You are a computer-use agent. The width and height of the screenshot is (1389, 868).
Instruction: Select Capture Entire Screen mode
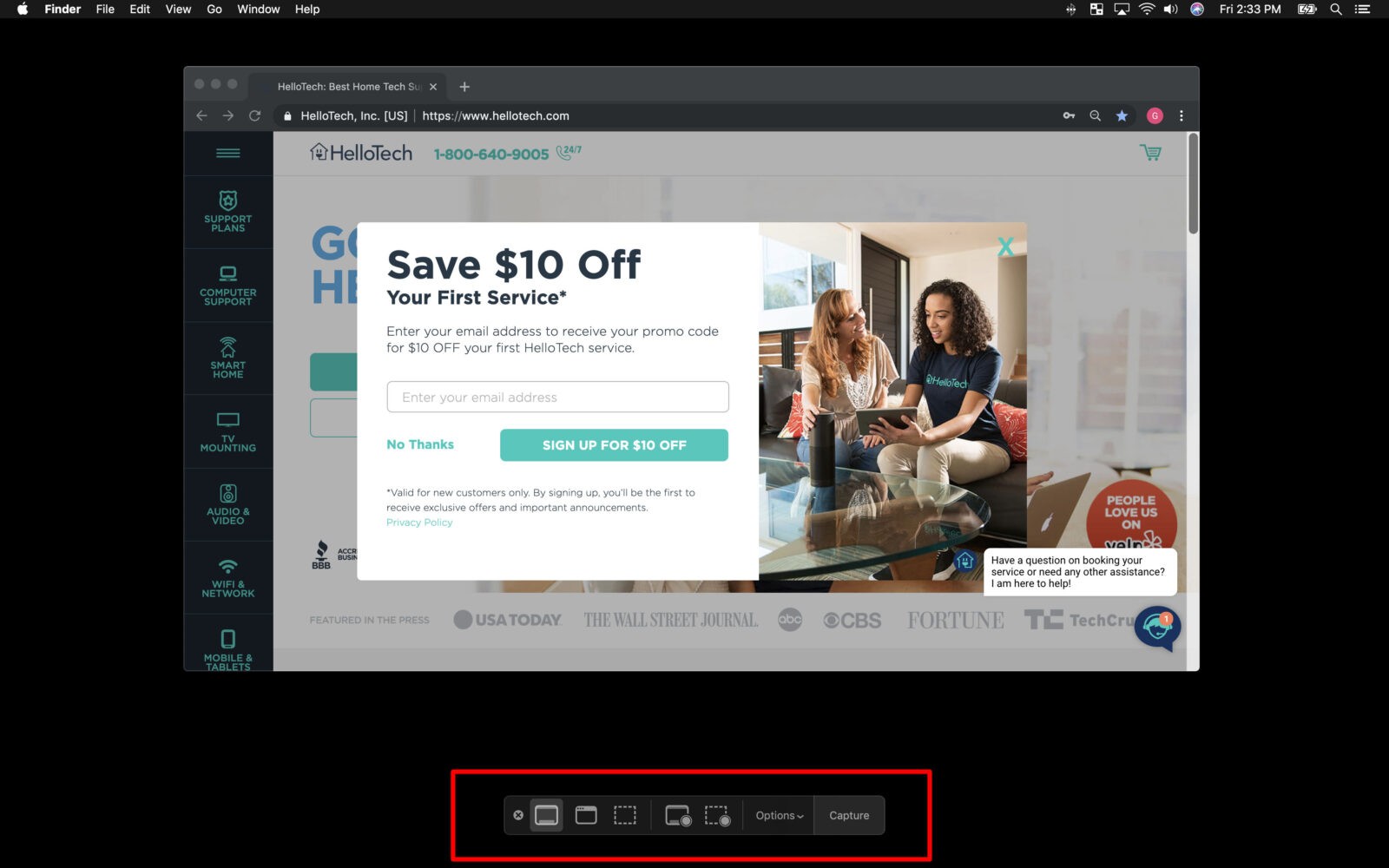(x=546, y=815)
